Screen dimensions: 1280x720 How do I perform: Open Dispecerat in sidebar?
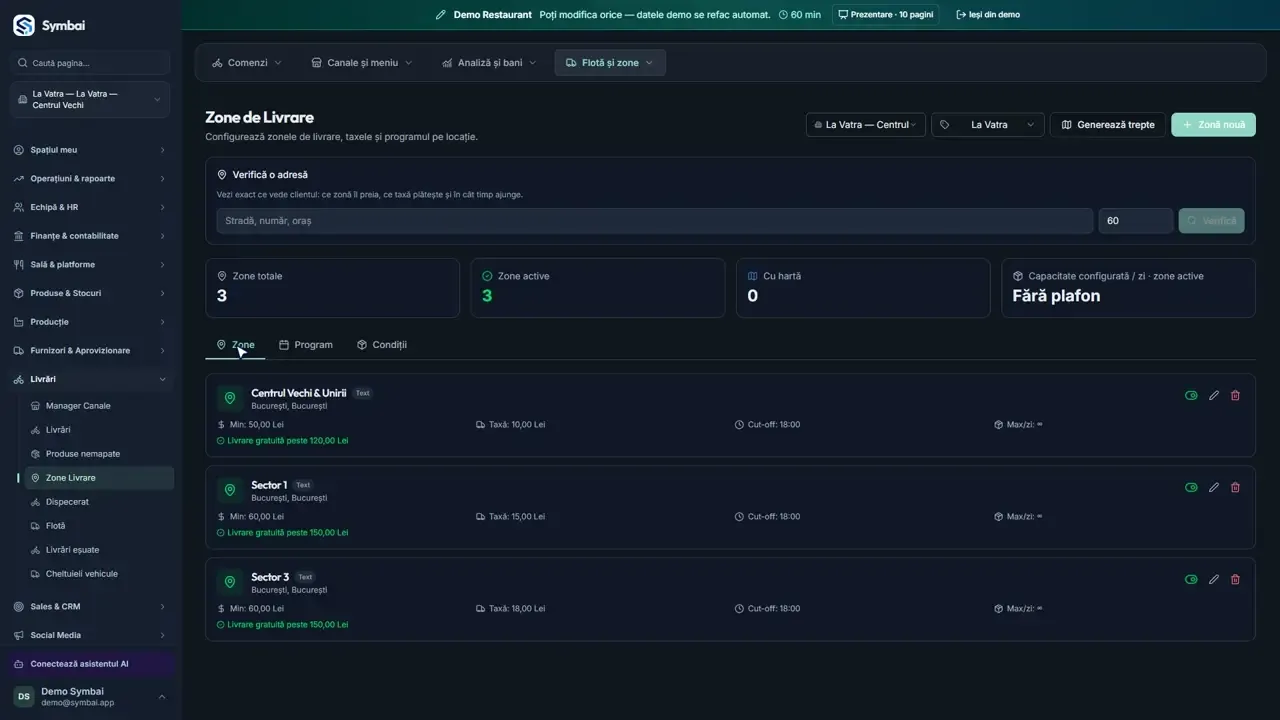coord(99,502)
